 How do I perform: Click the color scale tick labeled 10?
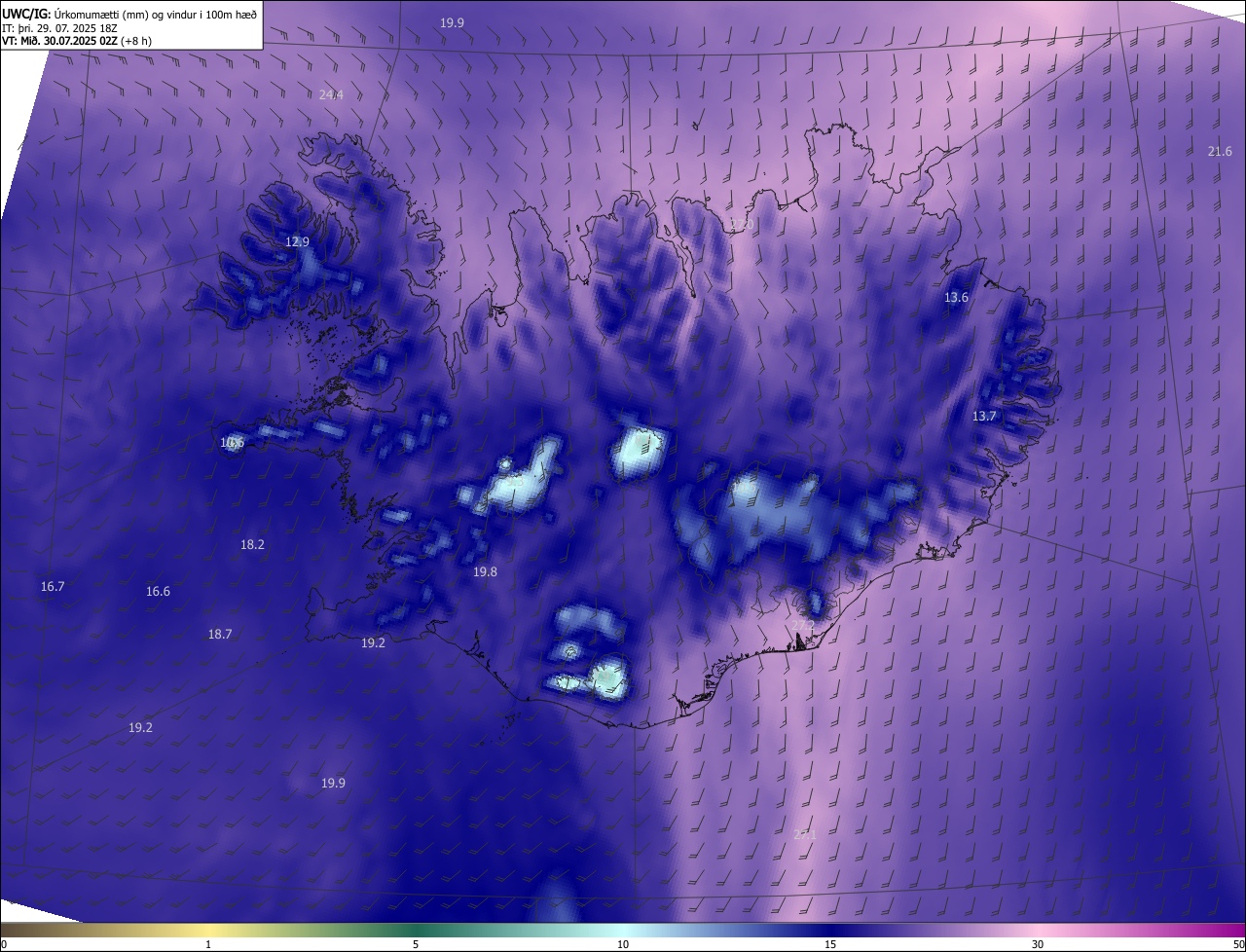[x=623, y=944]
